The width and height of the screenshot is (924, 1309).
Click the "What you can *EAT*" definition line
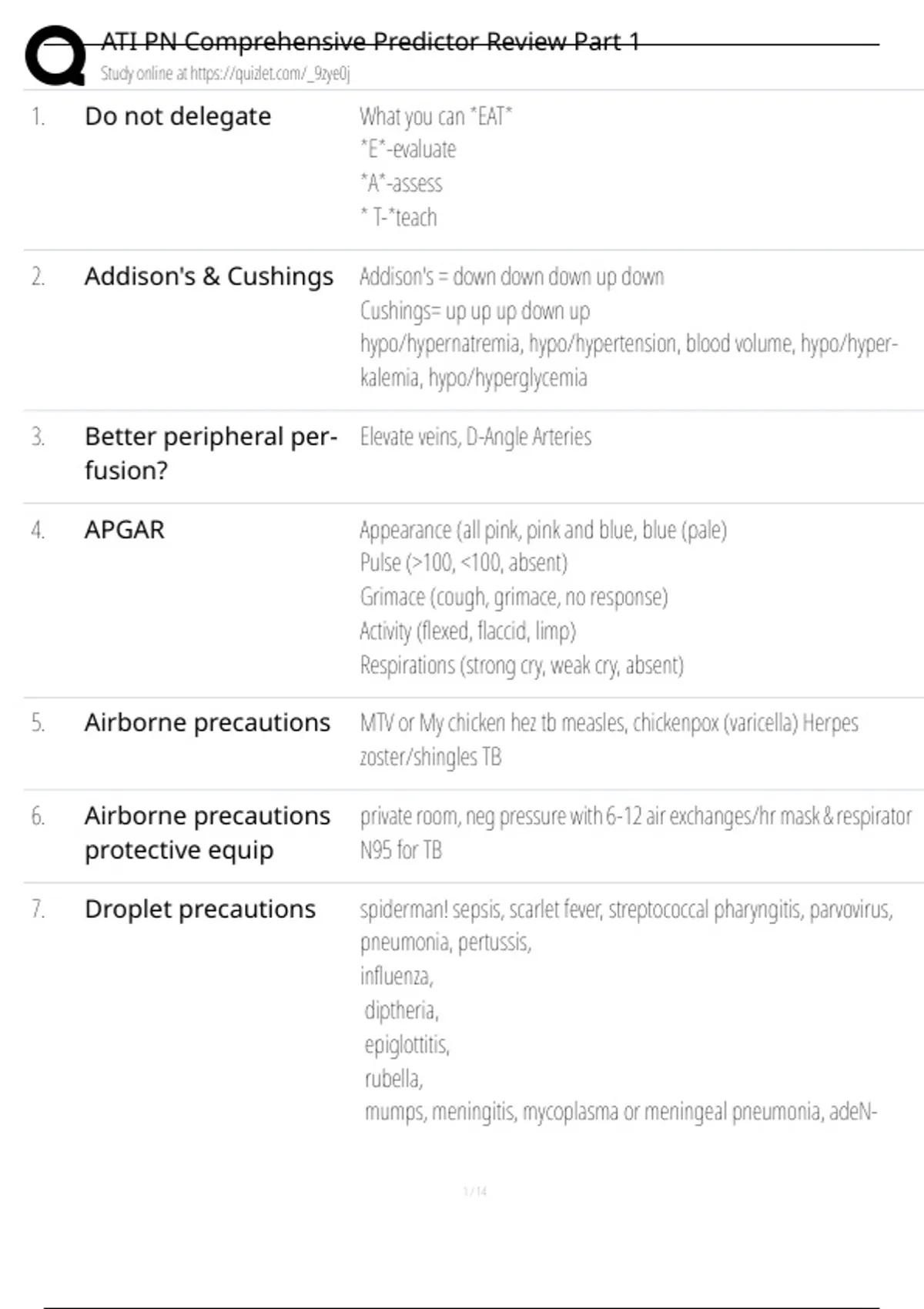(436, 116)
